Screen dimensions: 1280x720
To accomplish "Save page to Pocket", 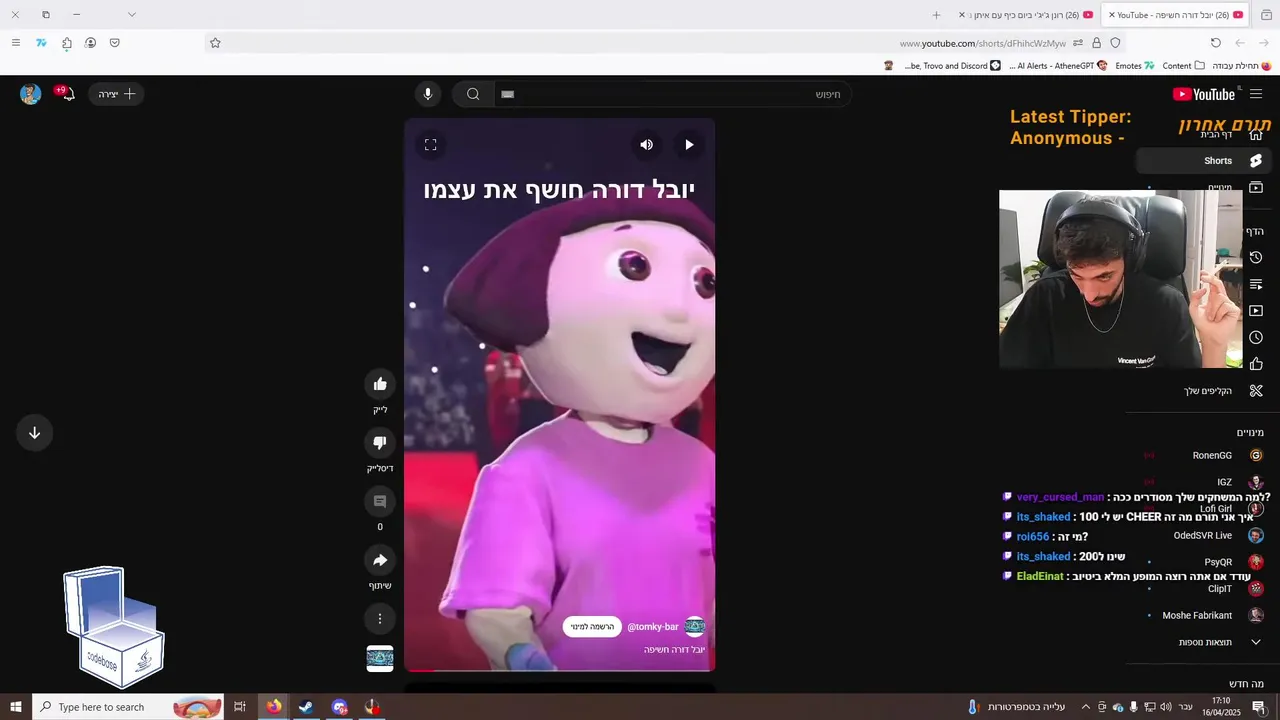I will coord(115,43).
